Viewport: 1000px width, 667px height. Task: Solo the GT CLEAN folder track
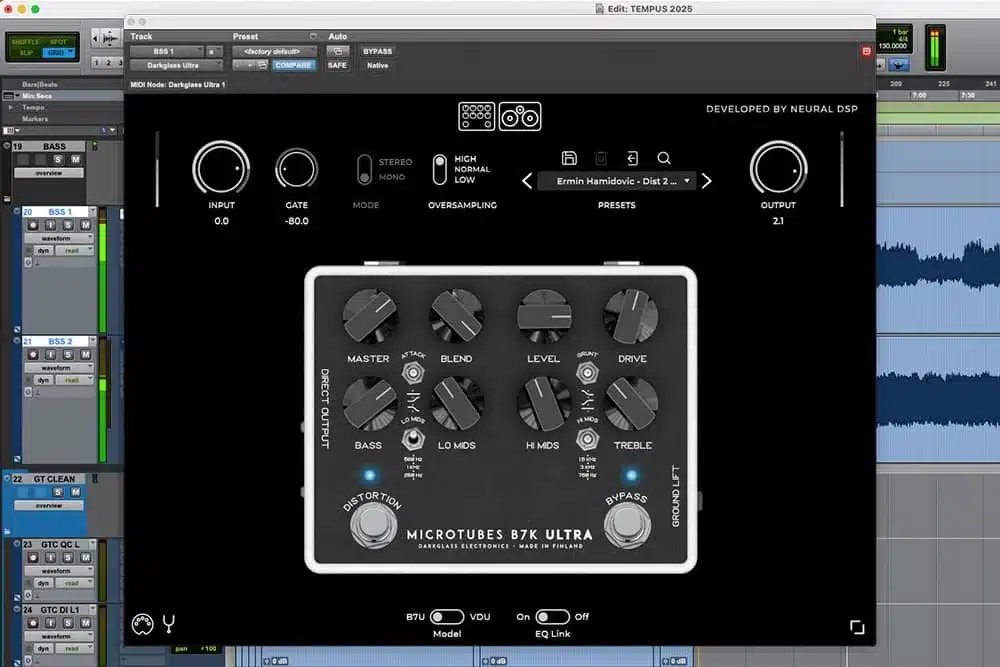click(x=57, y=492)
